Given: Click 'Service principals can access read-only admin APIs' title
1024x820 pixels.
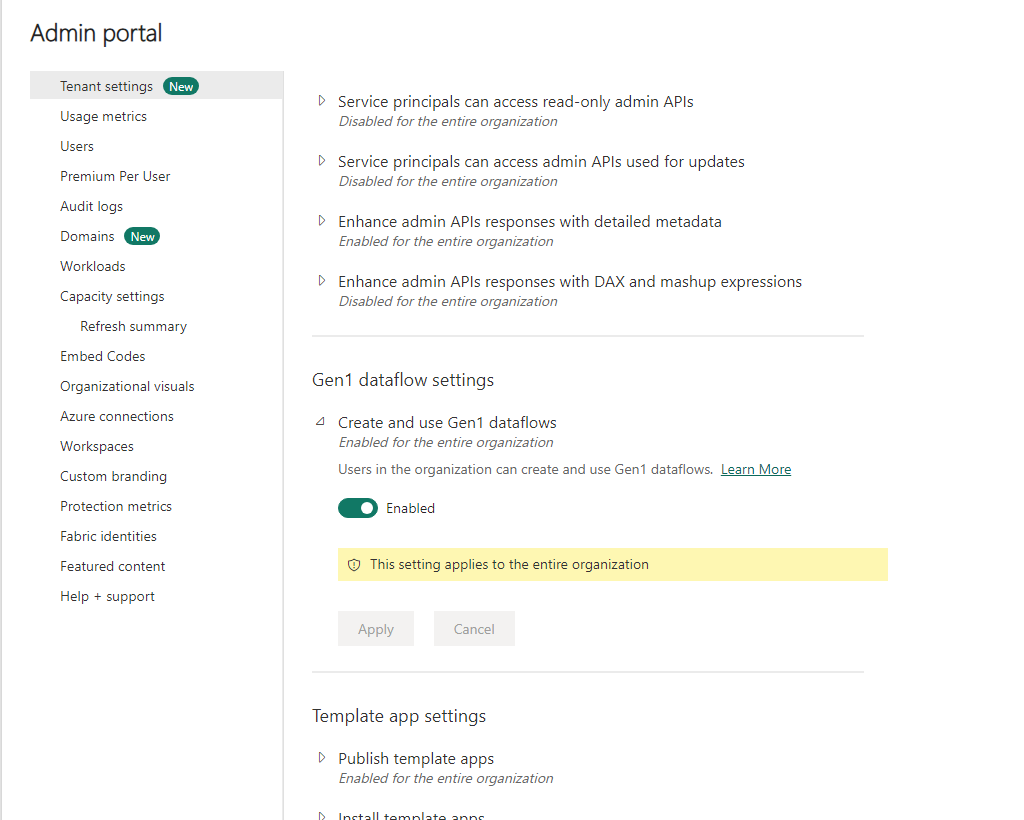Looking at the screenshot, I should coord(516,102).
